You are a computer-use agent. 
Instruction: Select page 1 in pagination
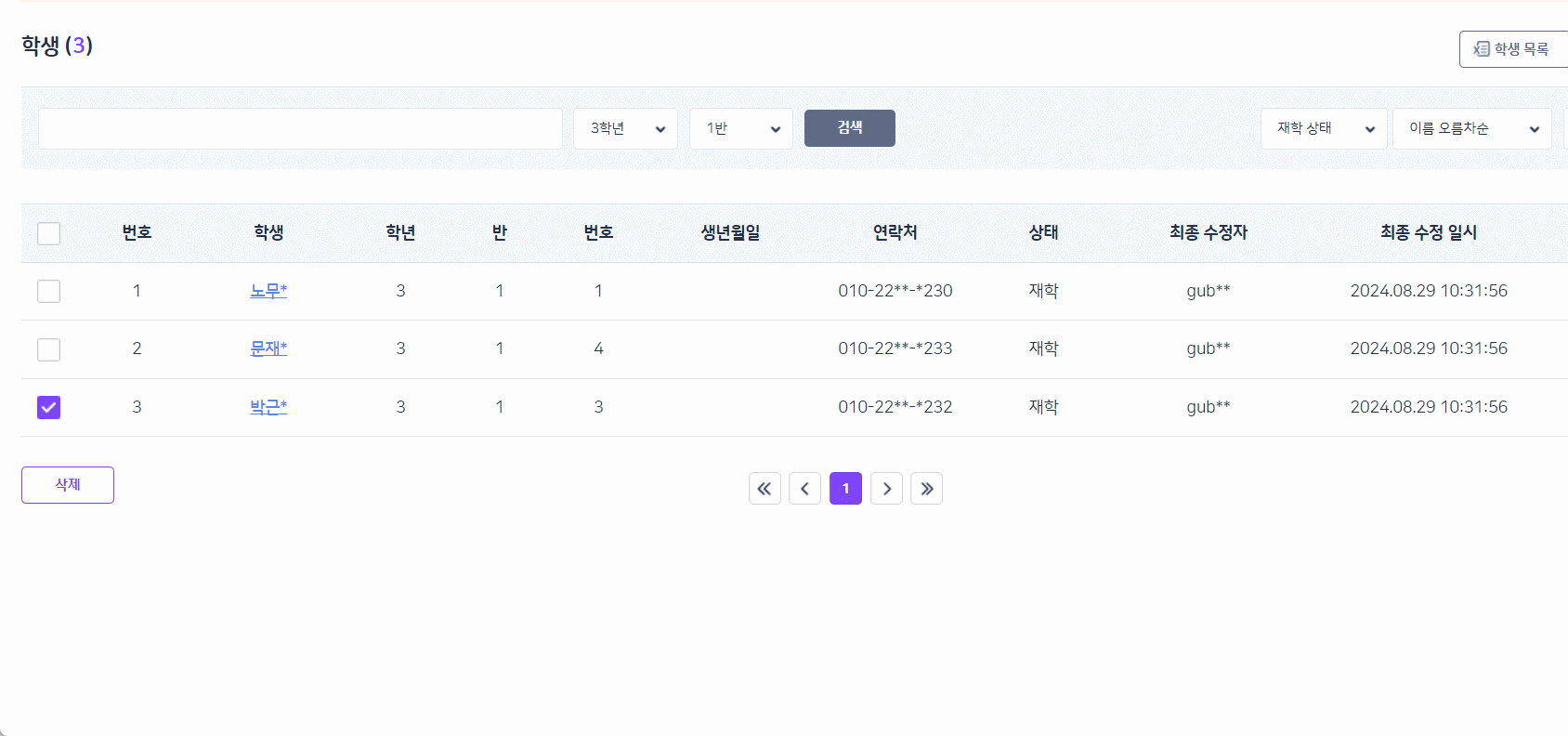tap(845, 489)
